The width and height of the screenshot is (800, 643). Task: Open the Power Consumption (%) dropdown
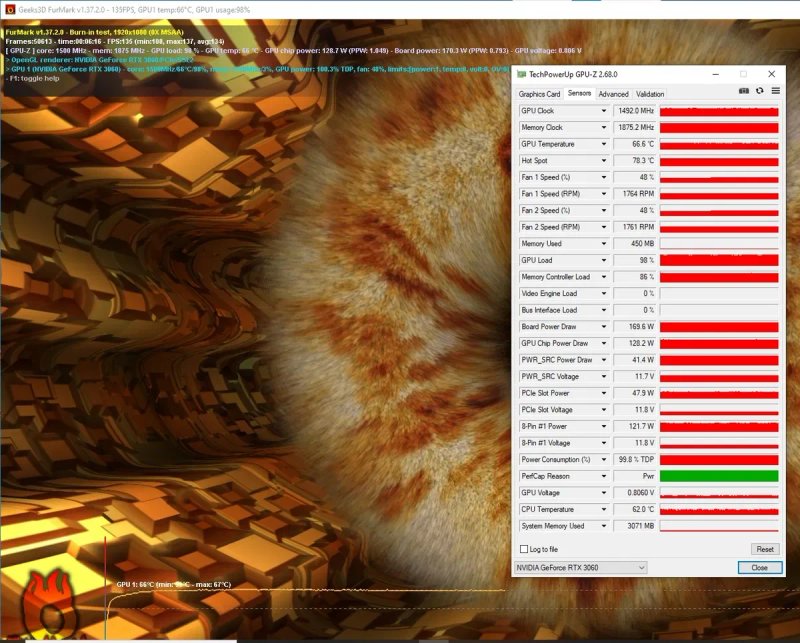click(604, 459)
